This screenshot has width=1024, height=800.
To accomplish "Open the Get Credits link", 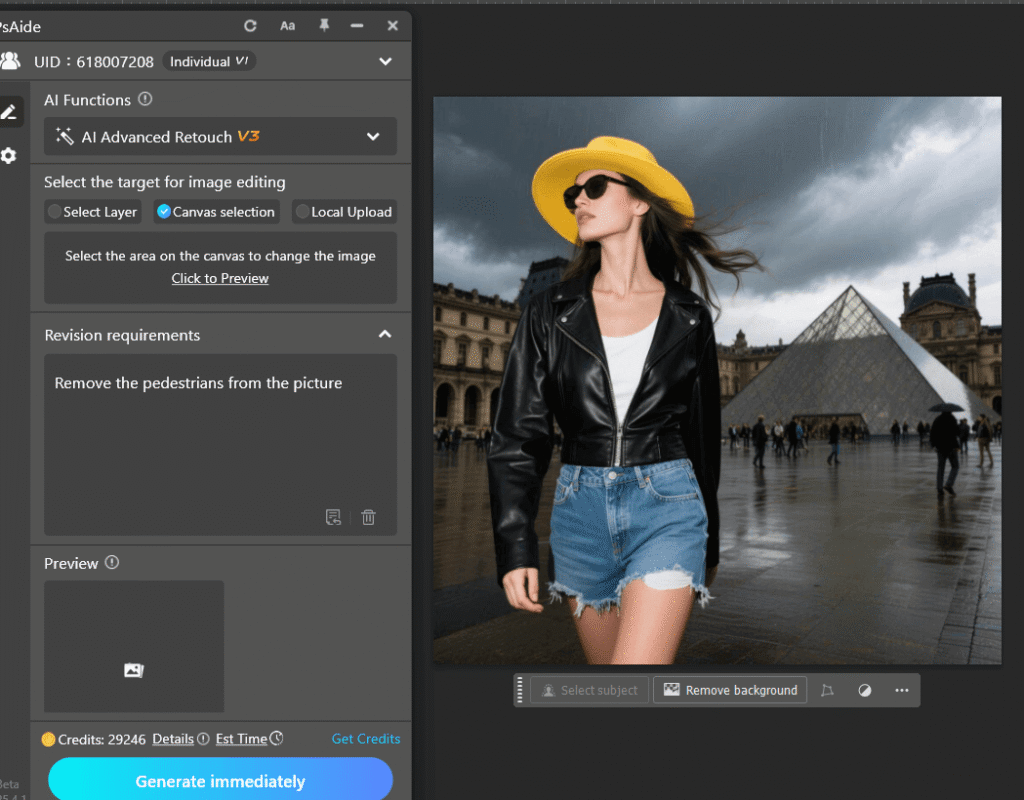I will 366,739.
